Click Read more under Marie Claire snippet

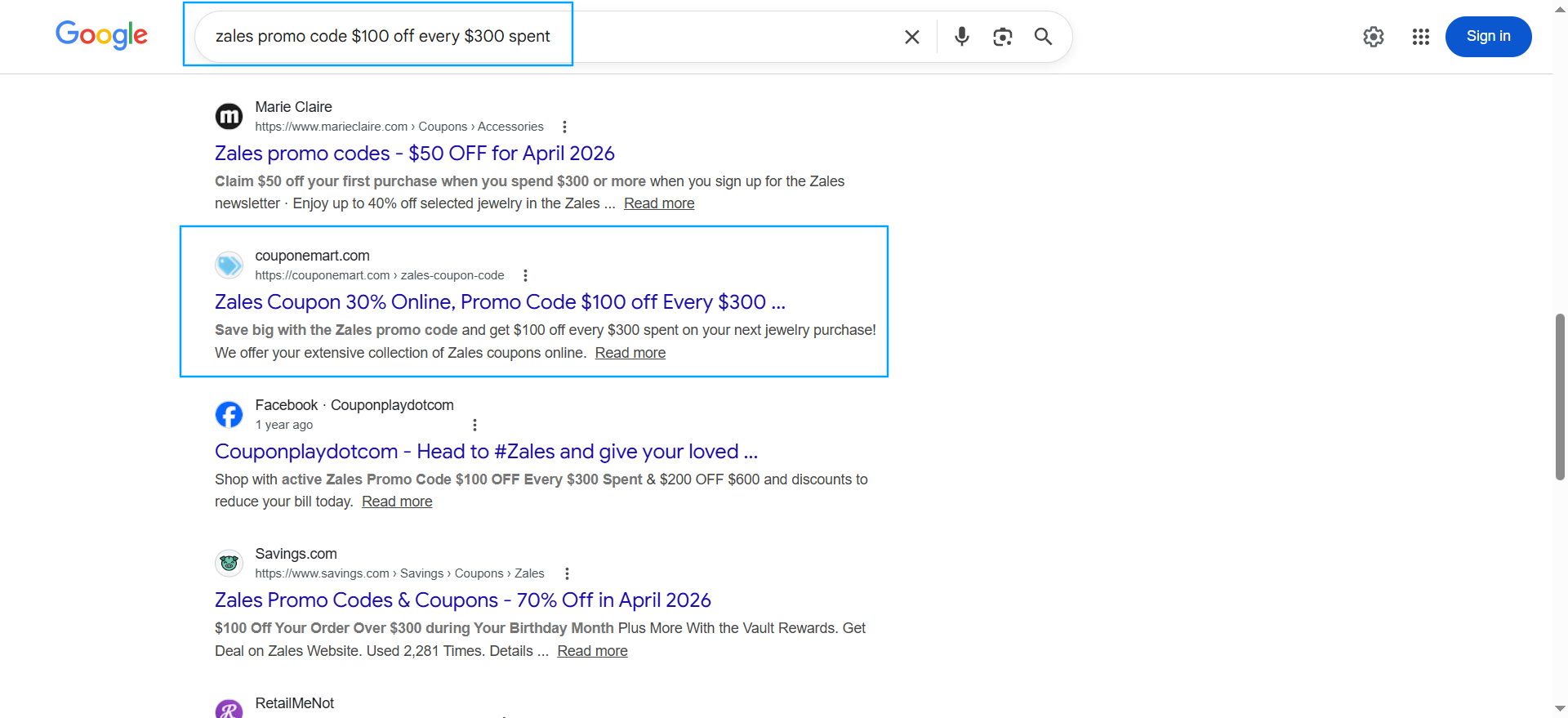[659, 203]
